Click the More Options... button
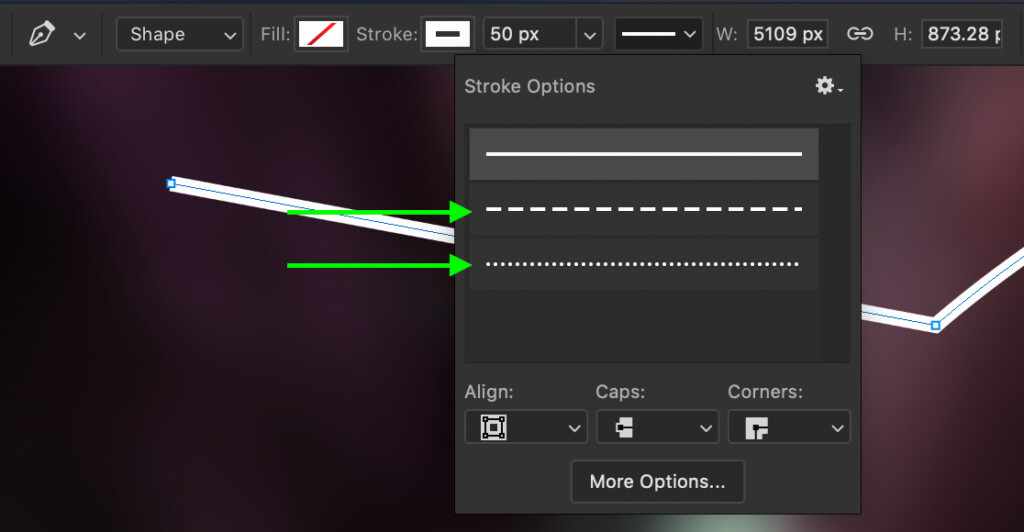This screenshot has width=1024, height=532. [658, 482]
